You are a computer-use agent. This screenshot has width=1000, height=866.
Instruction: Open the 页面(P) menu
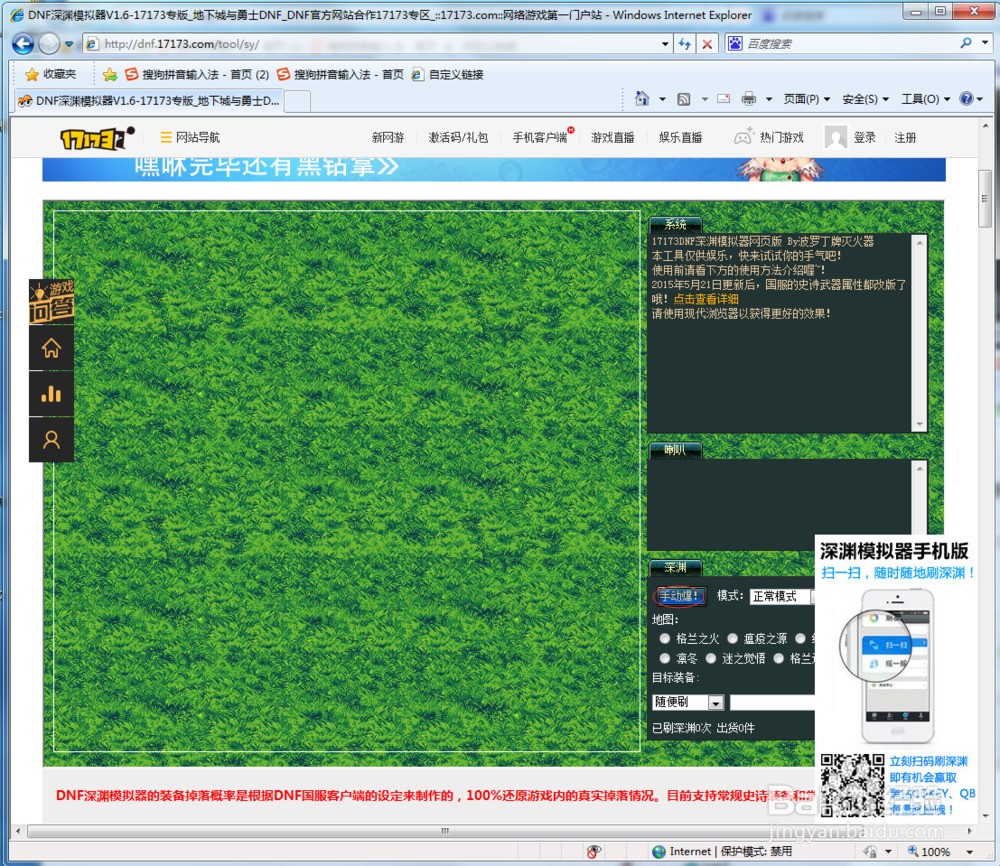pos(806,99)
